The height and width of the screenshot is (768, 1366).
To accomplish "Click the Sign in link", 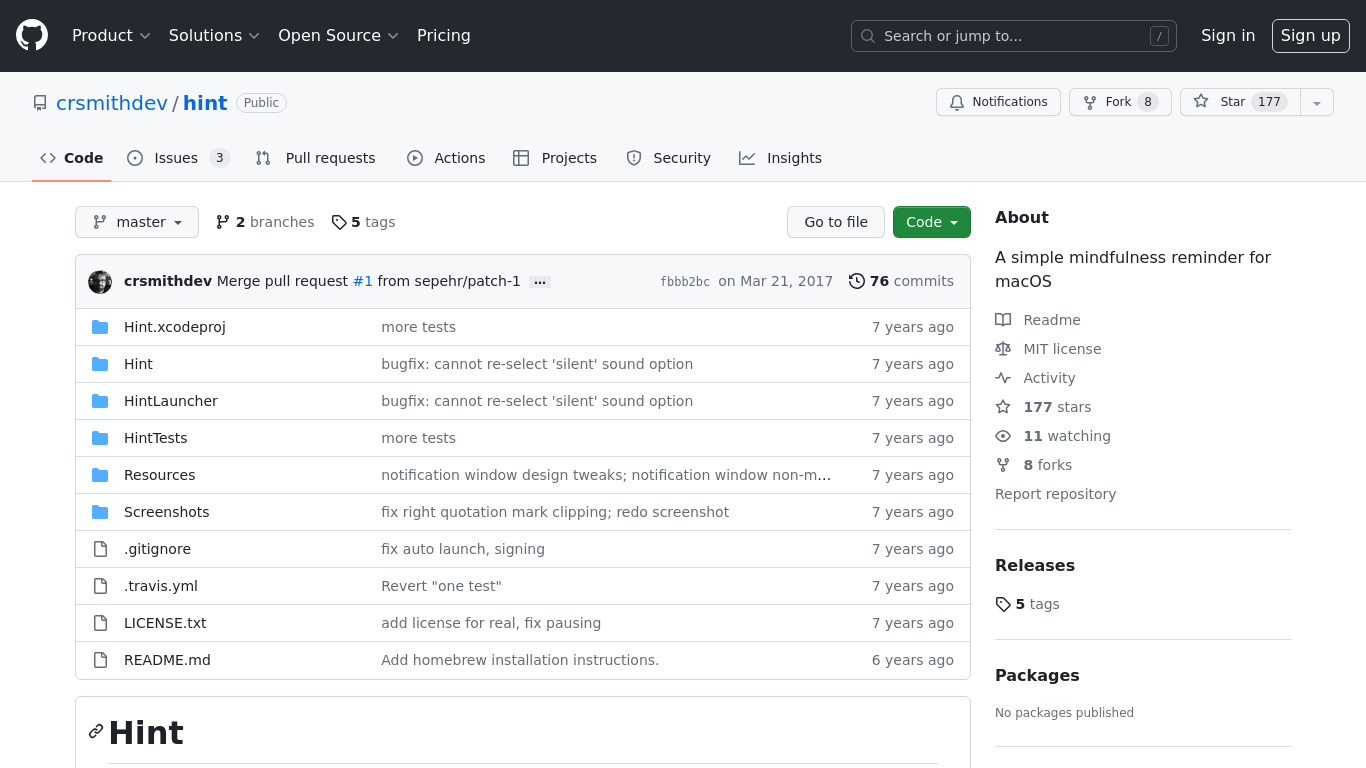I will point(1228,35).
